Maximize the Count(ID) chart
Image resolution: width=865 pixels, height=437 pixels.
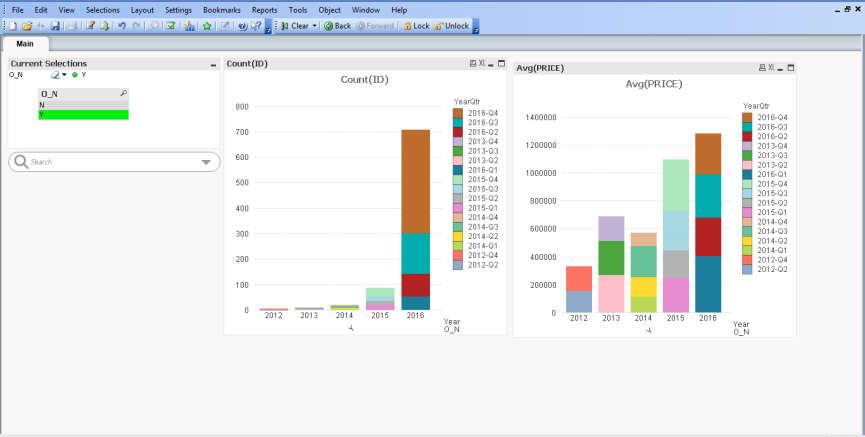click(501, 64)
